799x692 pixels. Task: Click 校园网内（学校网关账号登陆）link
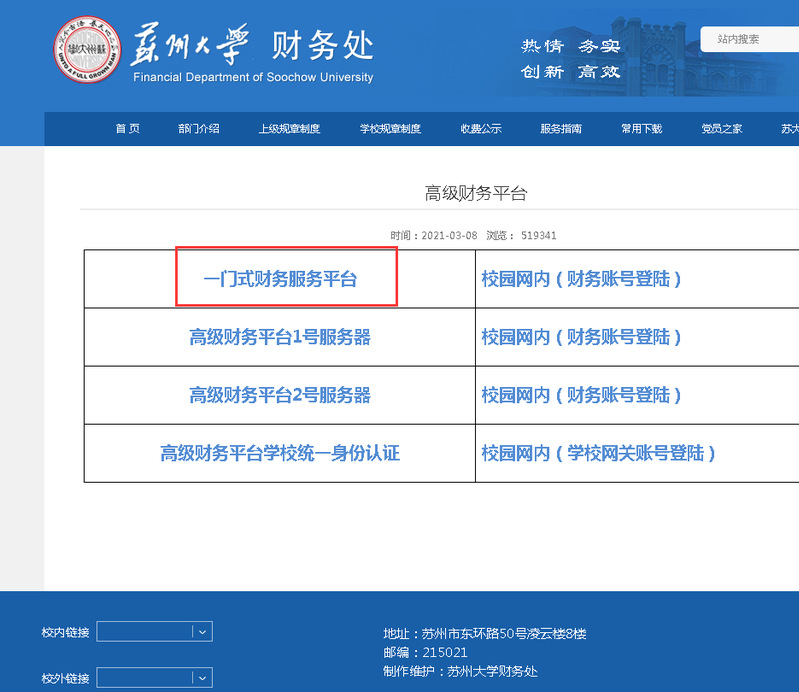(598, 453)
